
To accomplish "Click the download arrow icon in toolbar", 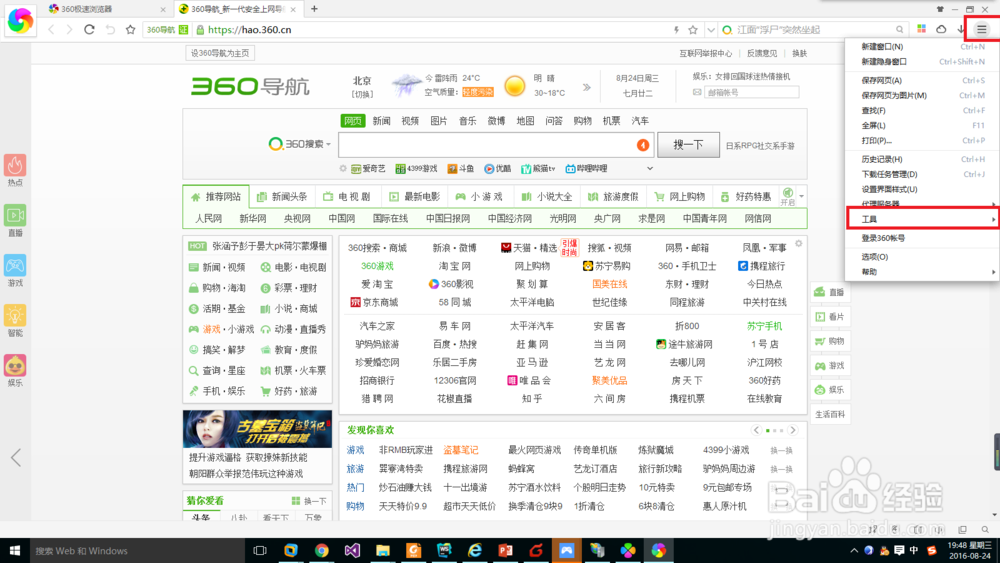I will click(x=960, y=29).
